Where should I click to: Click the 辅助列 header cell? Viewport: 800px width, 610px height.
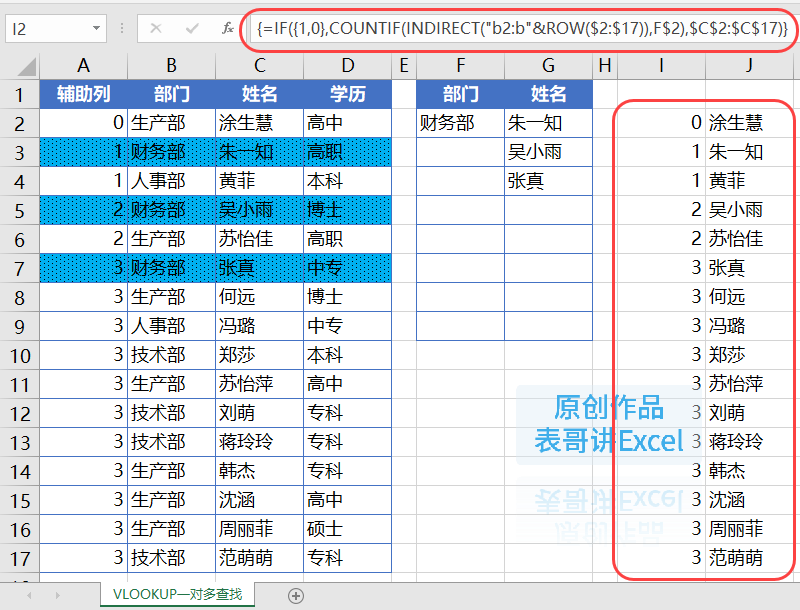pyautogui.click(x=84, y=94)
